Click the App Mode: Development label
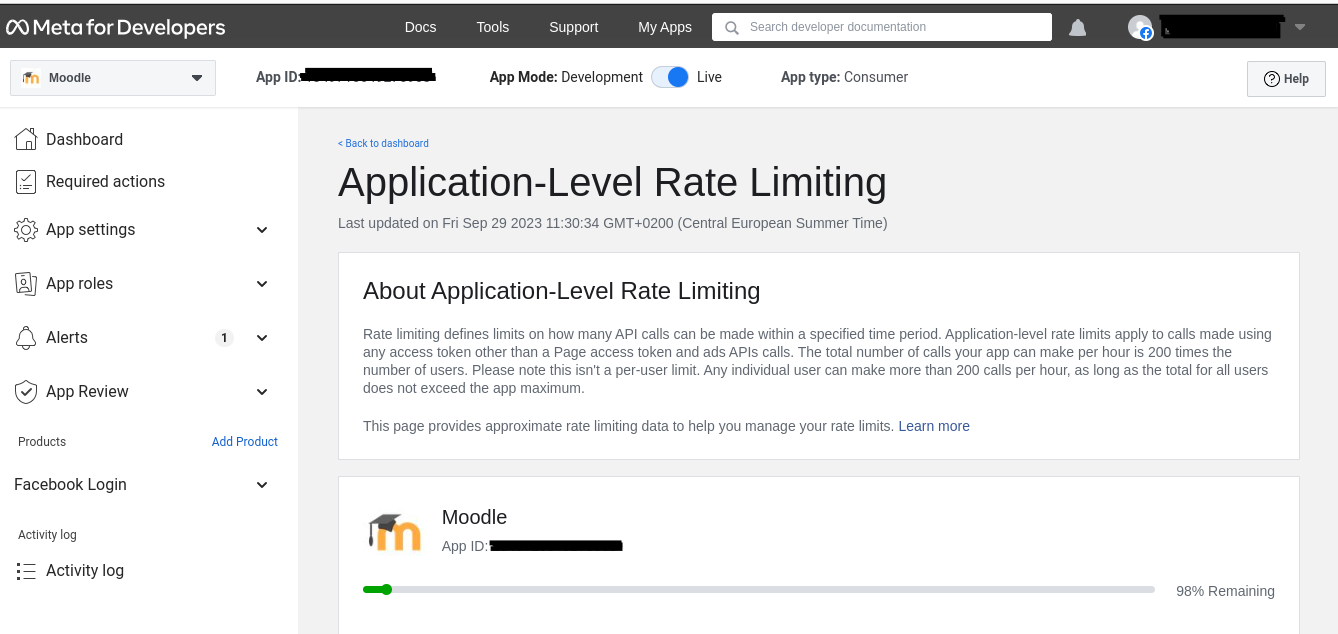This screenshot has height=634, width=1338. pyautogui.click(x=566, y=77)
